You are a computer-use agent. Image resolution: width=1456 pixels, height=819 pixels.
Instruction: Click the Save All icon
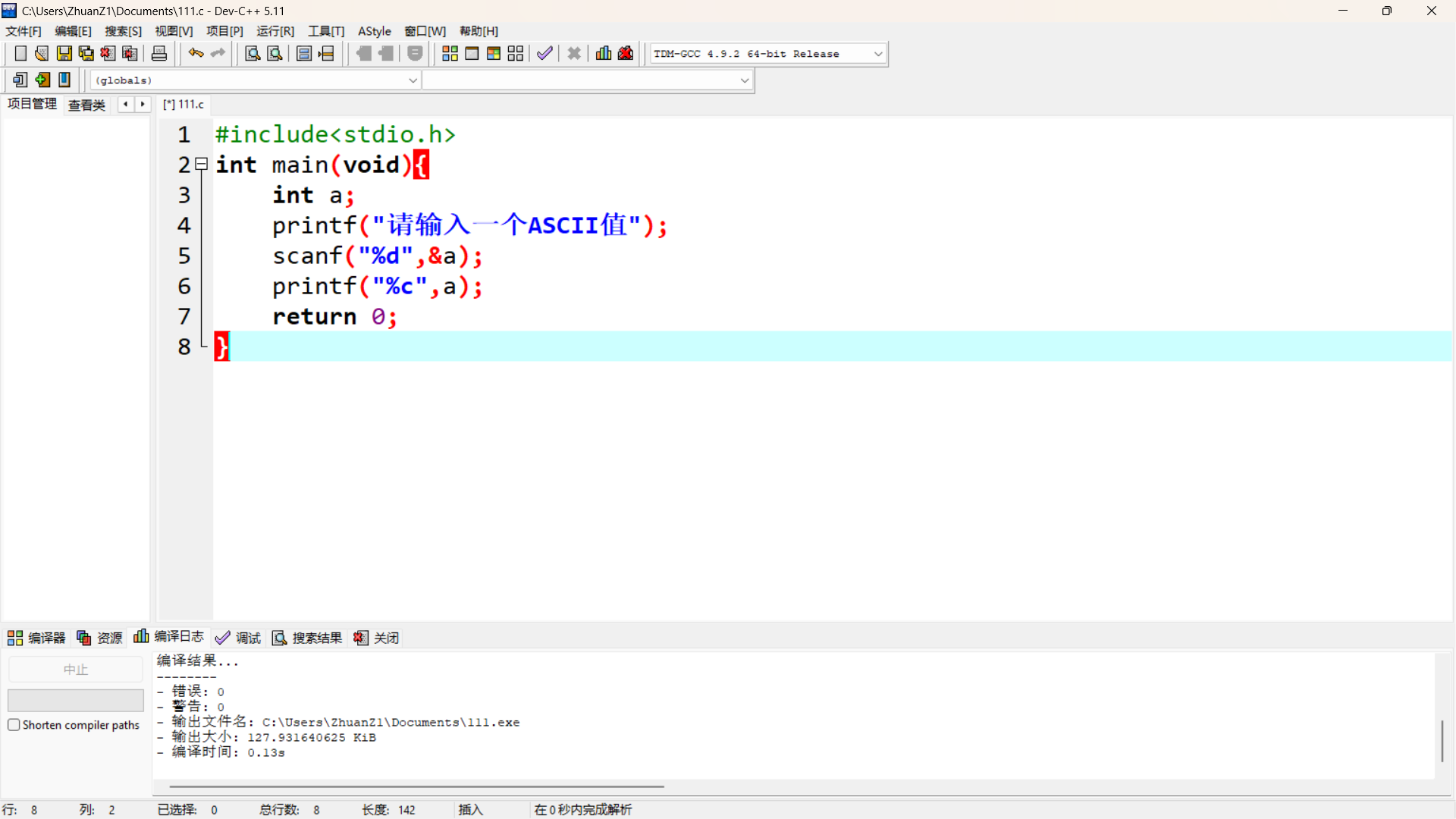pos(86,53)
